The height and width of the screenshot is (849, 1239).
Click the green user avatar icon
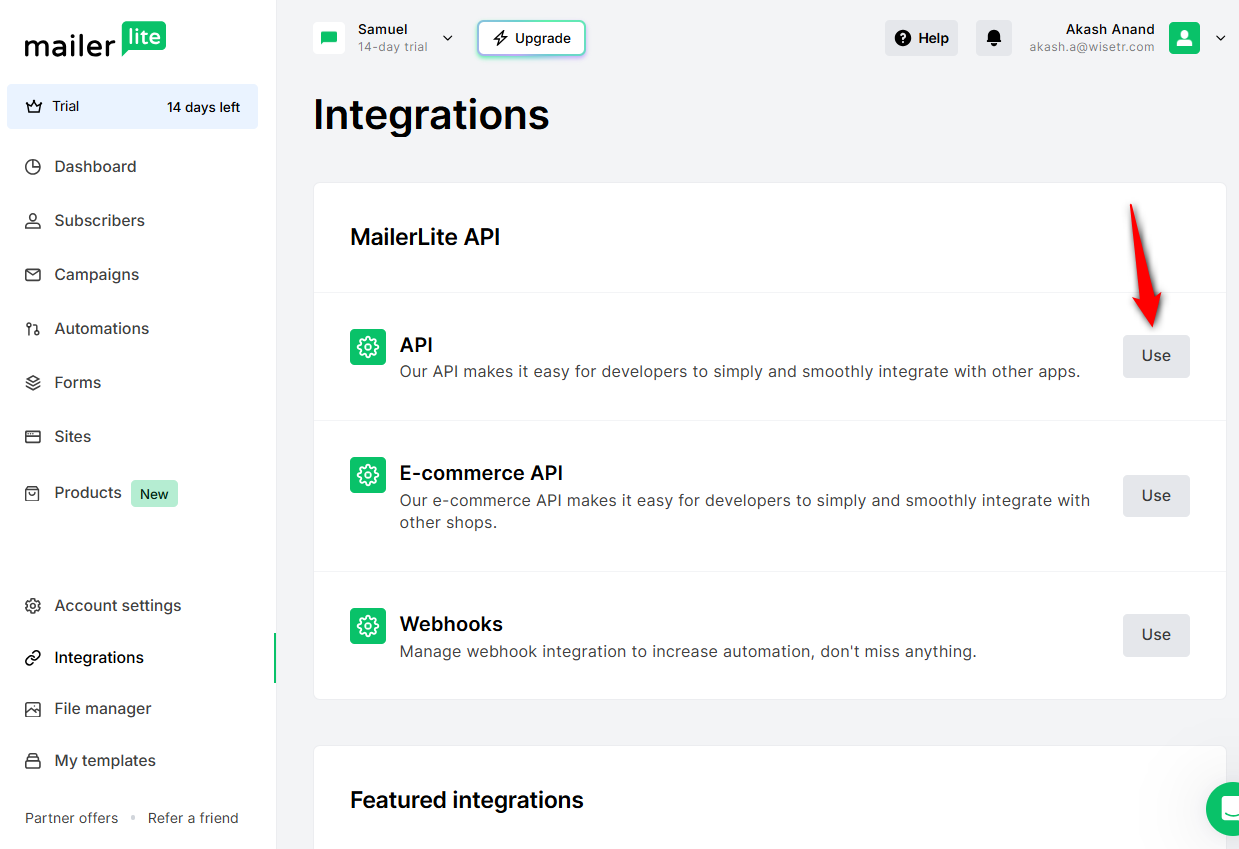tap(1184, 38)
